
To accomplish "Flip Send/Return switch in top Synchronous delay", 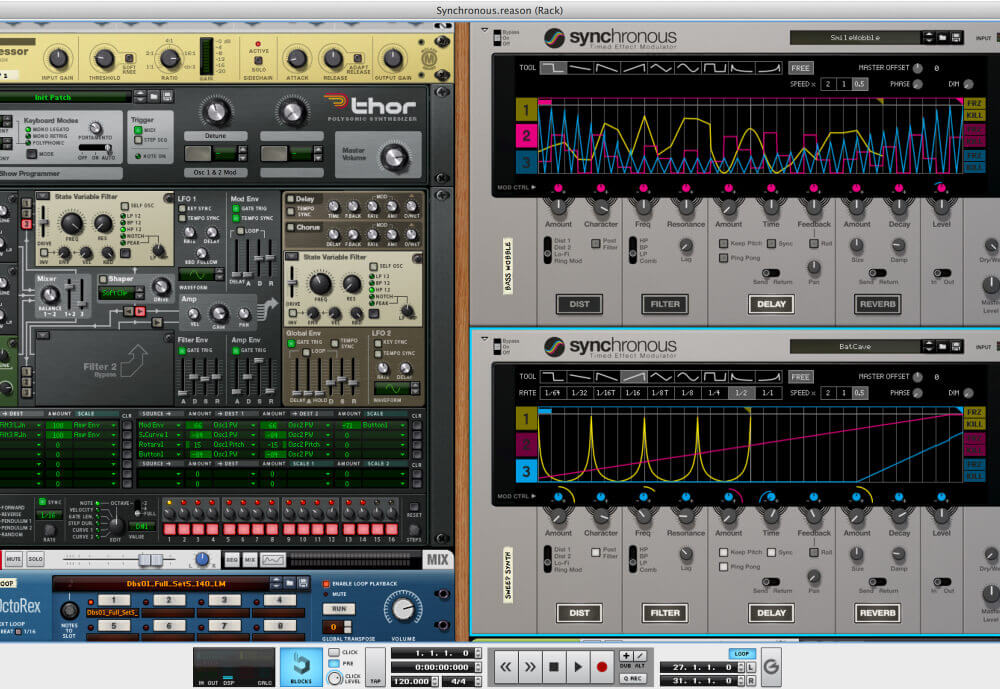I will [770, 273].
